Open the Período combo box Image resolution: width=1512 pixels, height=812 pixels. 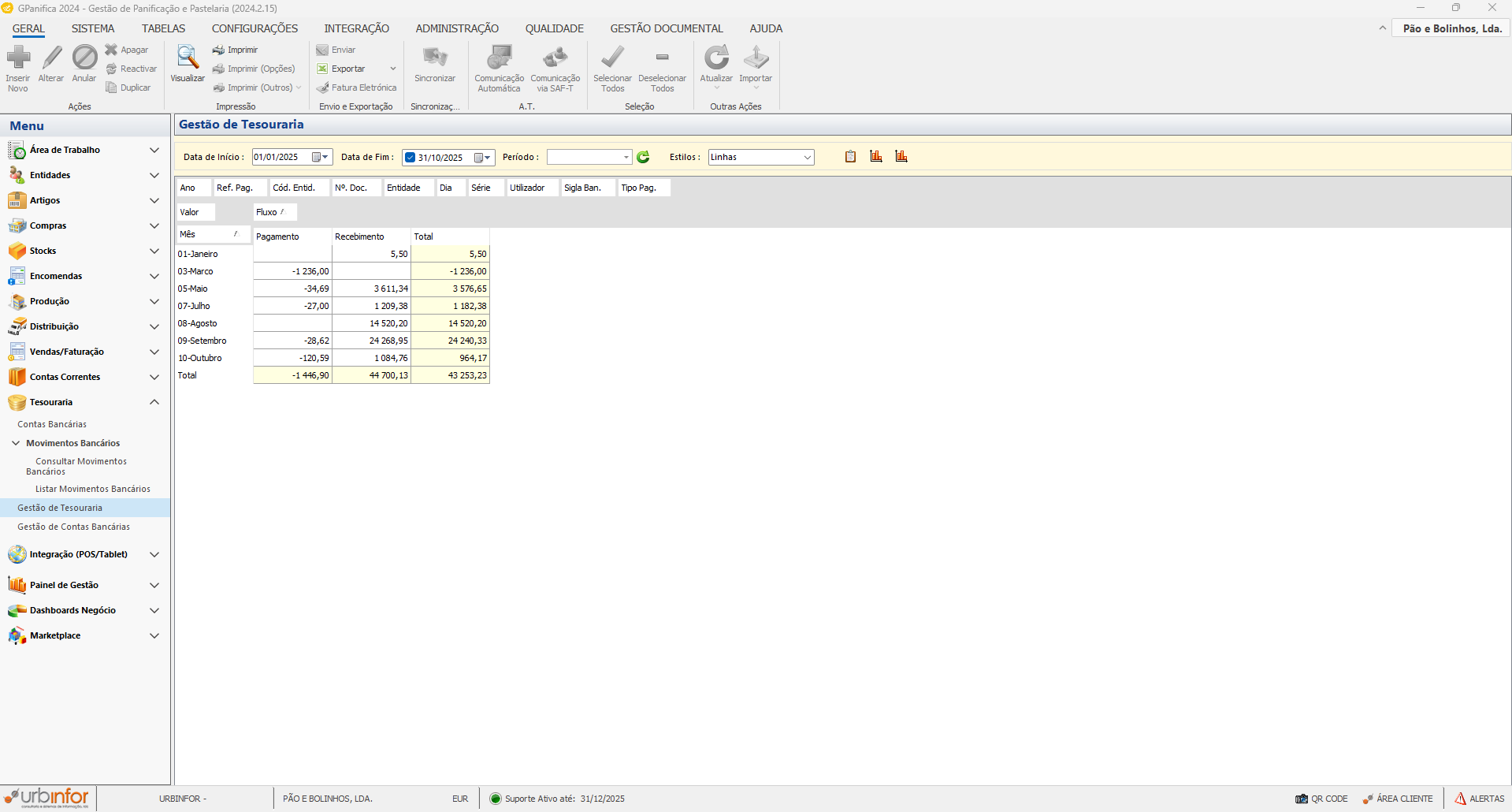coord(626,158)
